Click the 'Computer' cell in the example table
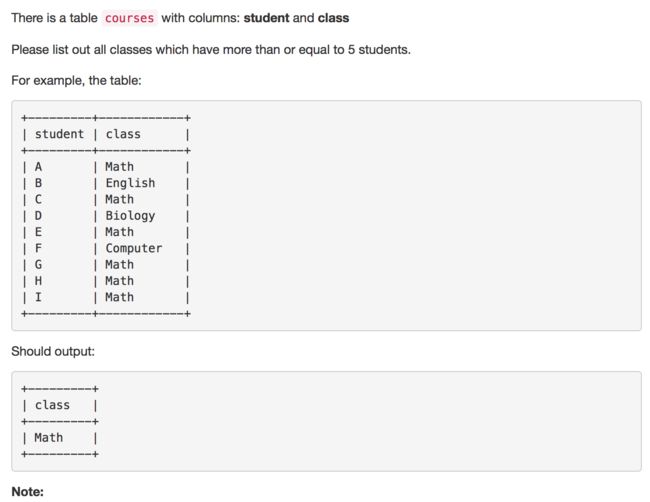The height and width of the screenshot is (502, 650). 133,248
